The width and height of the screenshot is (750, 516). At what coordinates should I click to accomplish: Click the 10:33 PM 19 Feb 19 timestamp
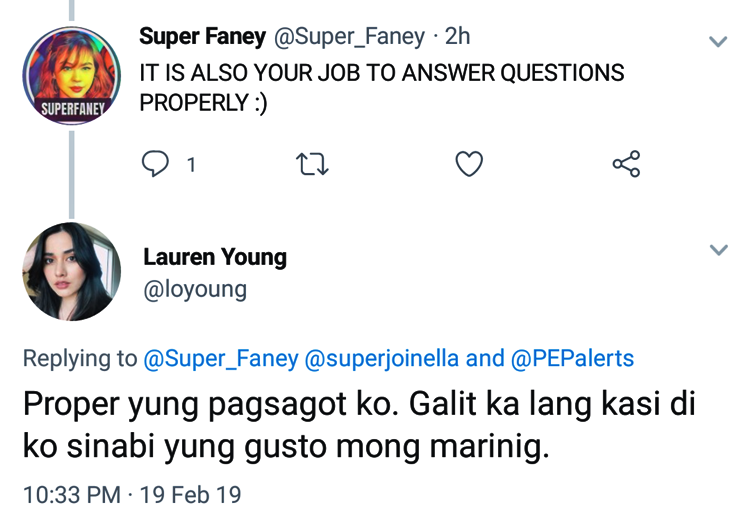pyautogui.click(x=131, y=494)
